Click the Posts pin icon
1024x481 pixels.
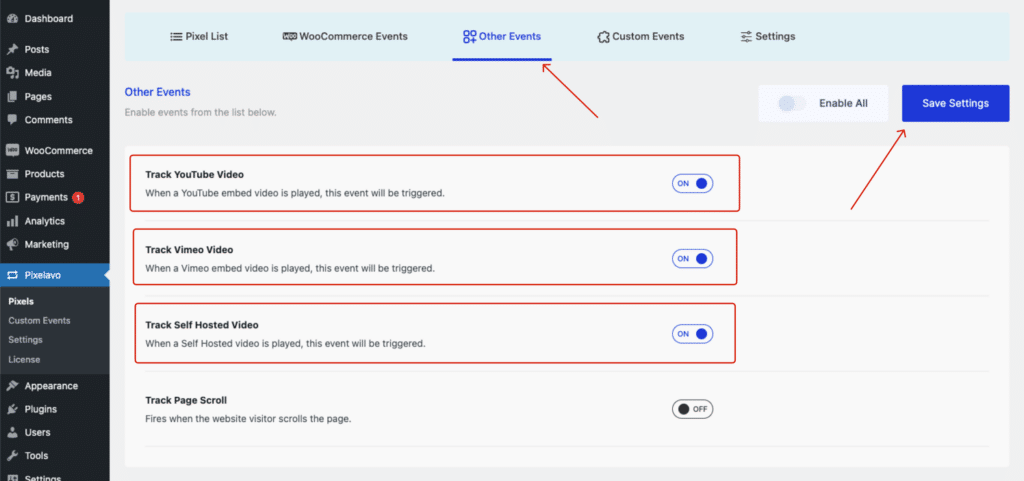click(12, 49)
